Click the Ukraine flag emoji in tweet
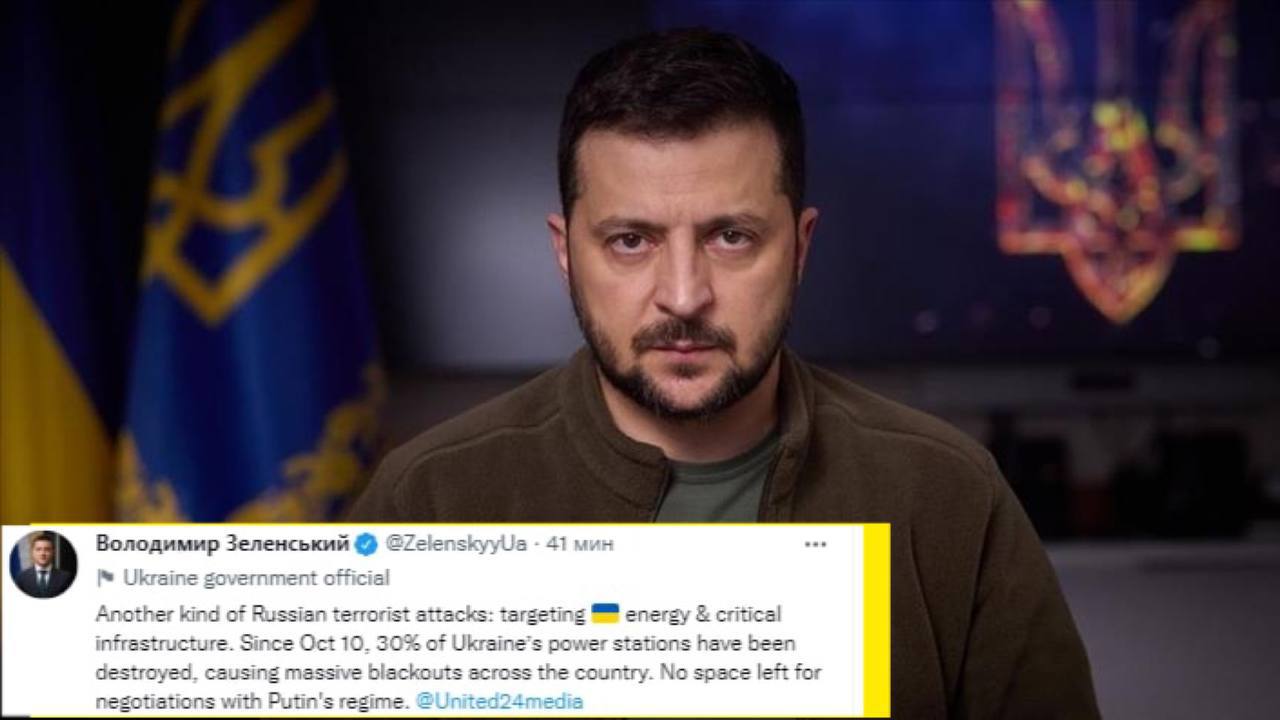Viewport: 1280px width, 720px height. tap(605, 613)
